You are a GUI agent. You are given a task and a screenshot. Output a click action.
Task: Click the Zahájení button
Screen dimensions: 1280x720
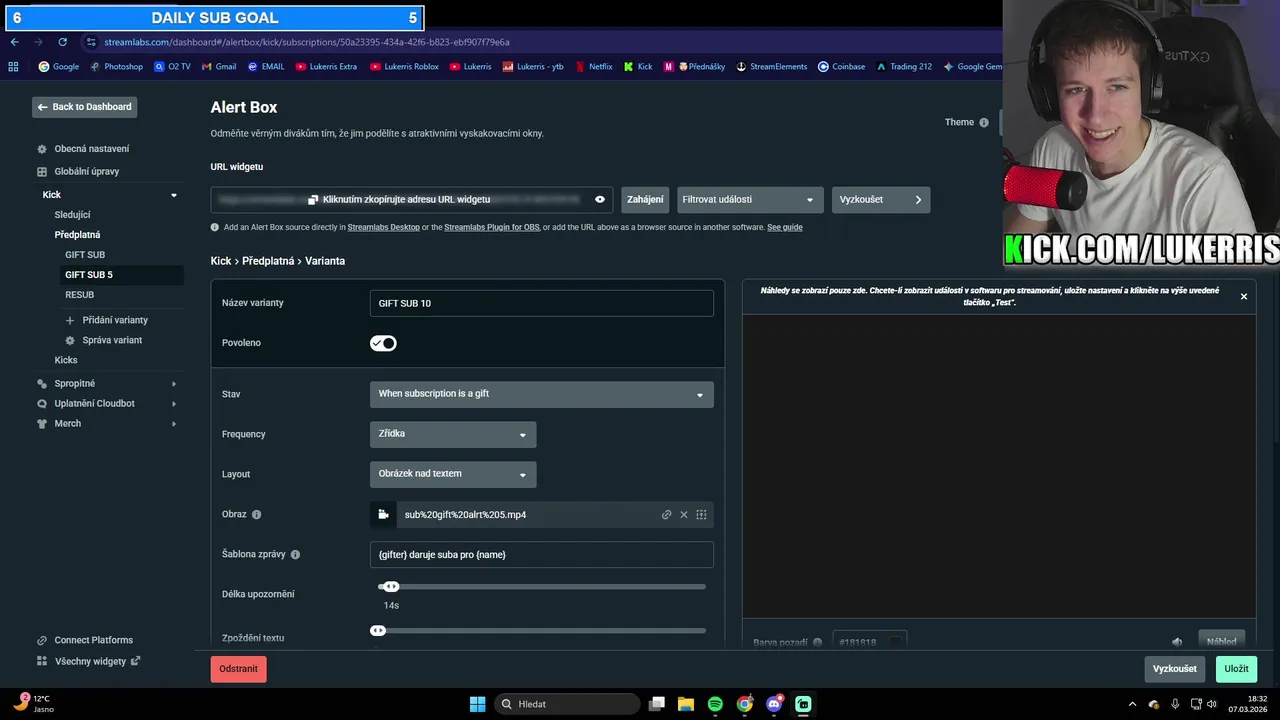(645, 200)
